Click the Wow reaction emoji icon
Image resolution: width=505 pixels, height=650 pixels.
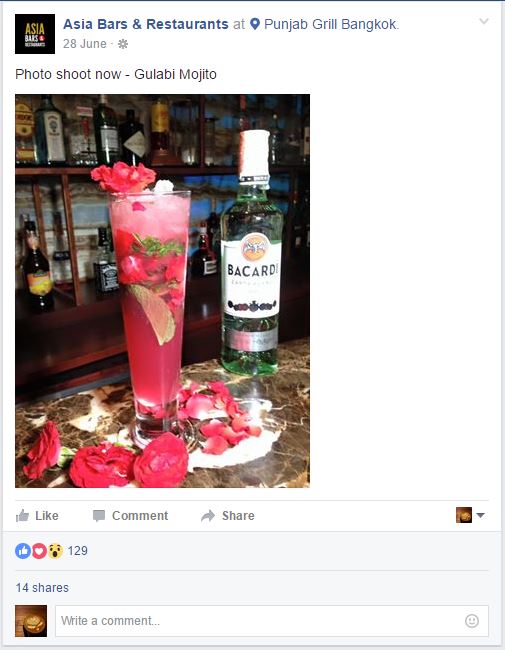(55, 551)
